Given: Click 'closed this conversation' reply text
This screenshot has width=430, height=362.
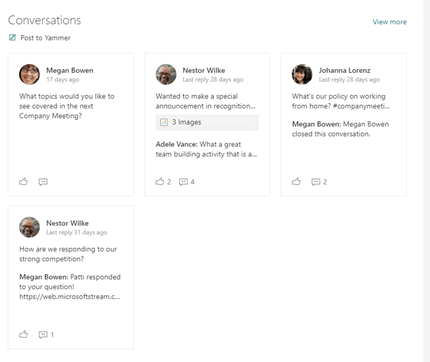Looking at the screenshot, I should point(331,134).
